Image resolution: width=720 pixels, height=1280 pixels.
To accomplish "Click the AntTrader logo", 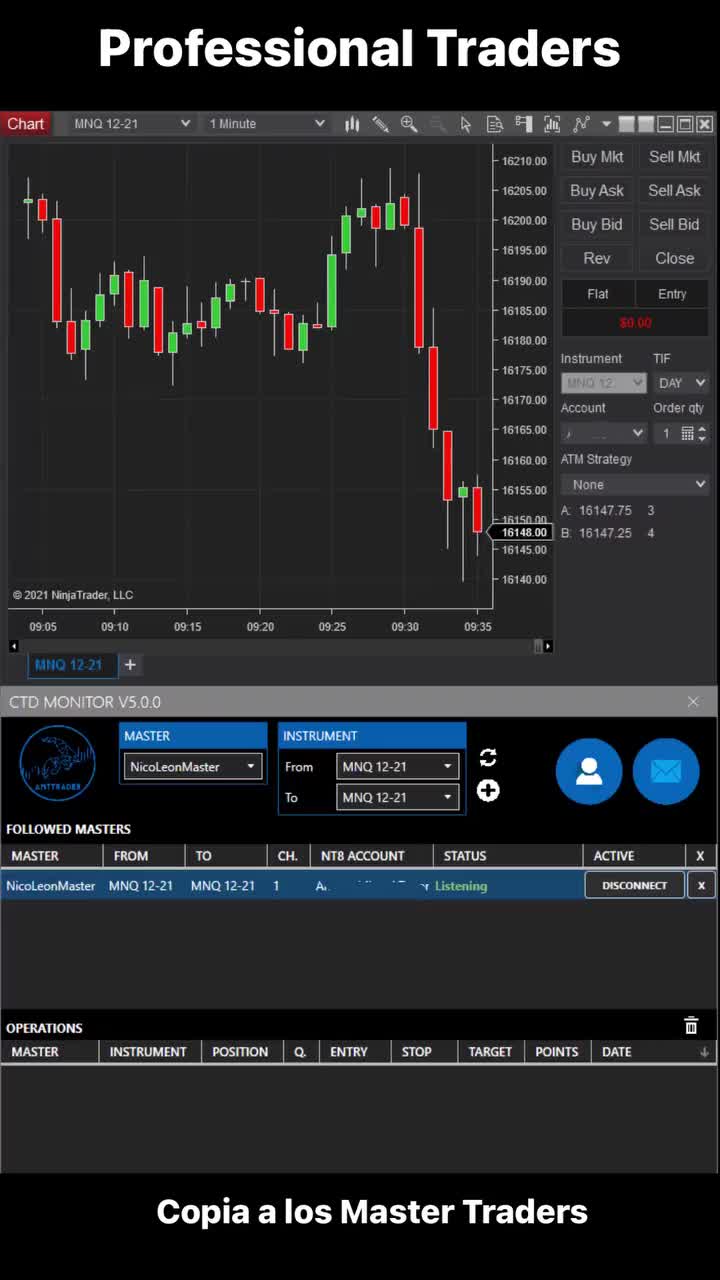I will (x=58, y=763).
